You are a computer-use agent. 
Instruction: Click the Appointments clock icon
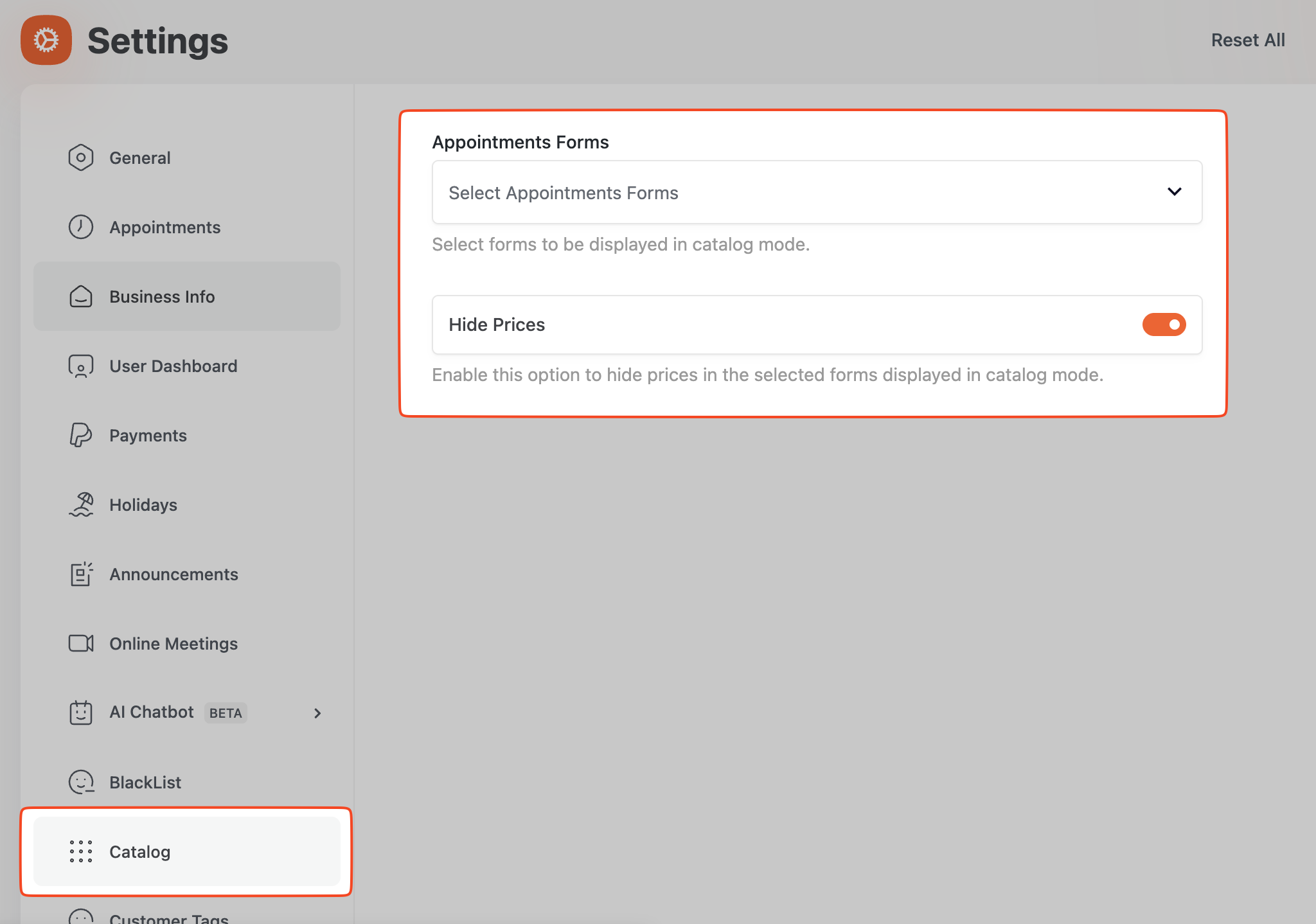coord(81,227)
